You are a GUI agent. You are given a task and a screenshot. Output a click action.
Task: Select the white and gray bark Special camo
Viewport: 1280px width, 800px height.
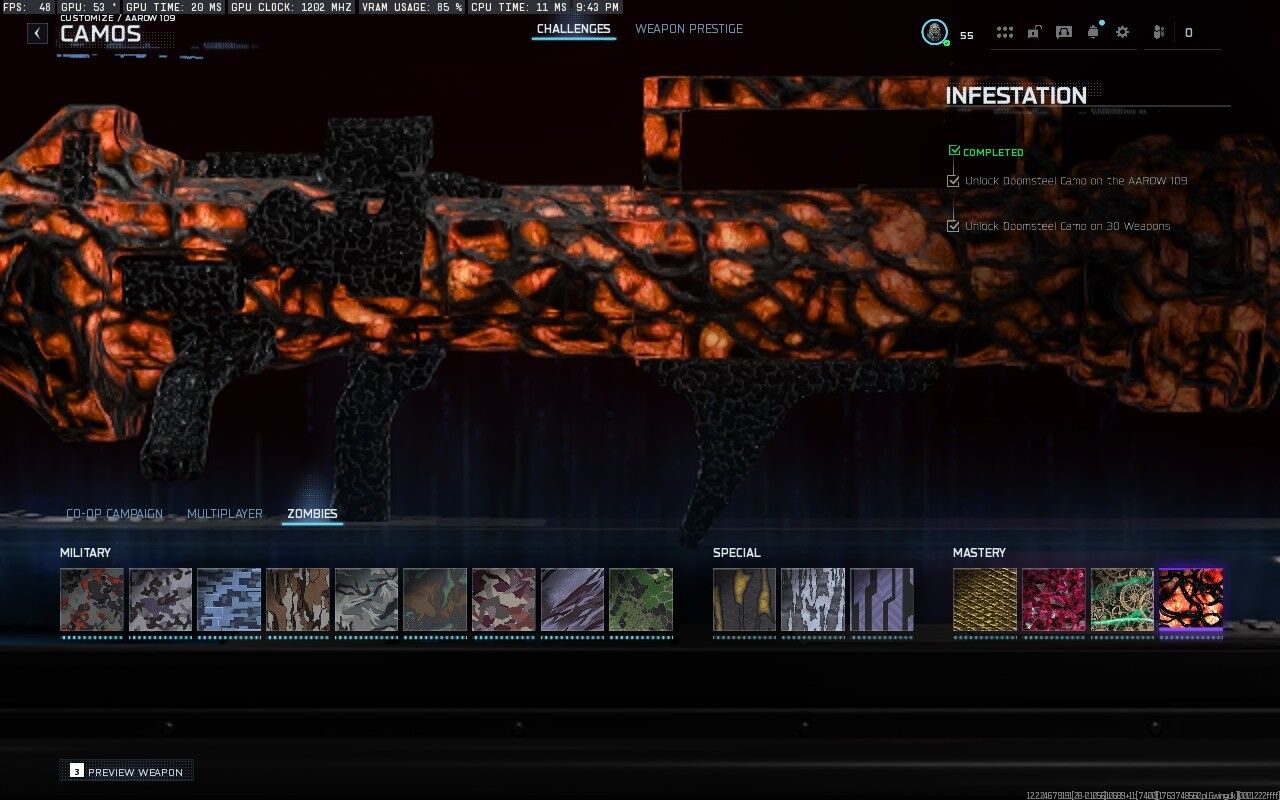(x=813, y=600)
